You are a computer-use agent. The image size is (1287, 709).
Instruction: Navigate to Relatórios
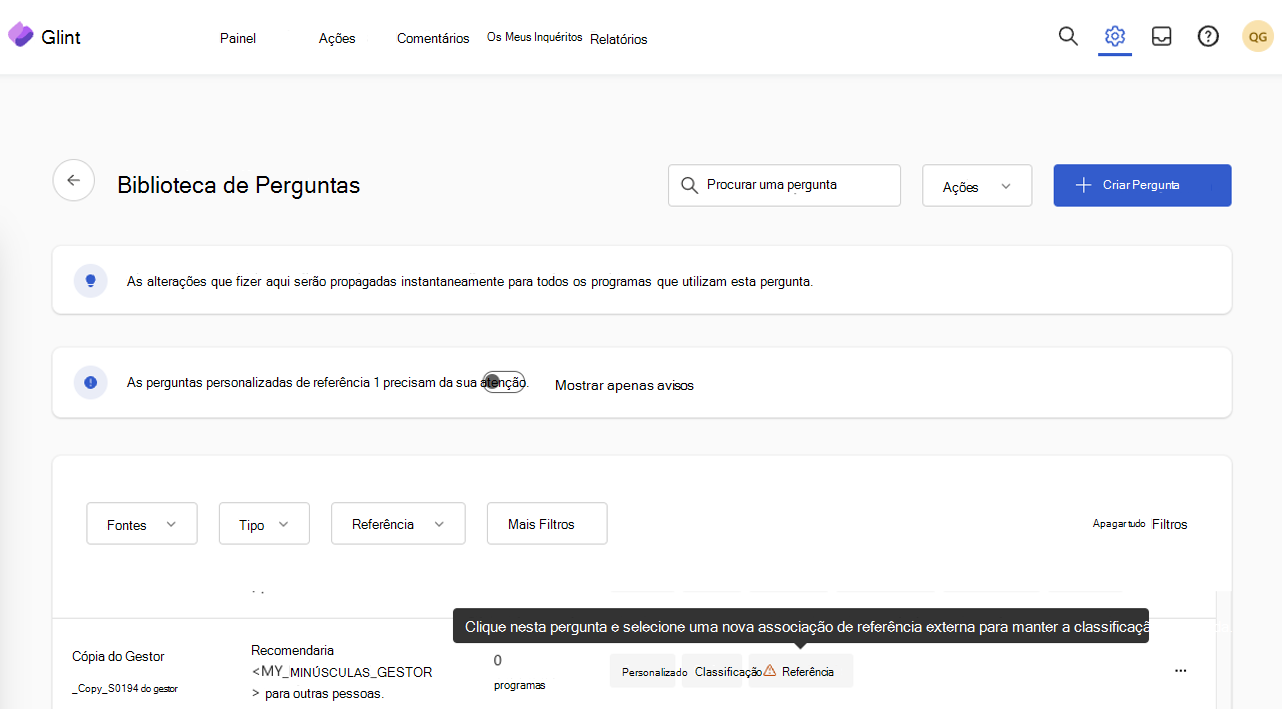coord(618,39)
